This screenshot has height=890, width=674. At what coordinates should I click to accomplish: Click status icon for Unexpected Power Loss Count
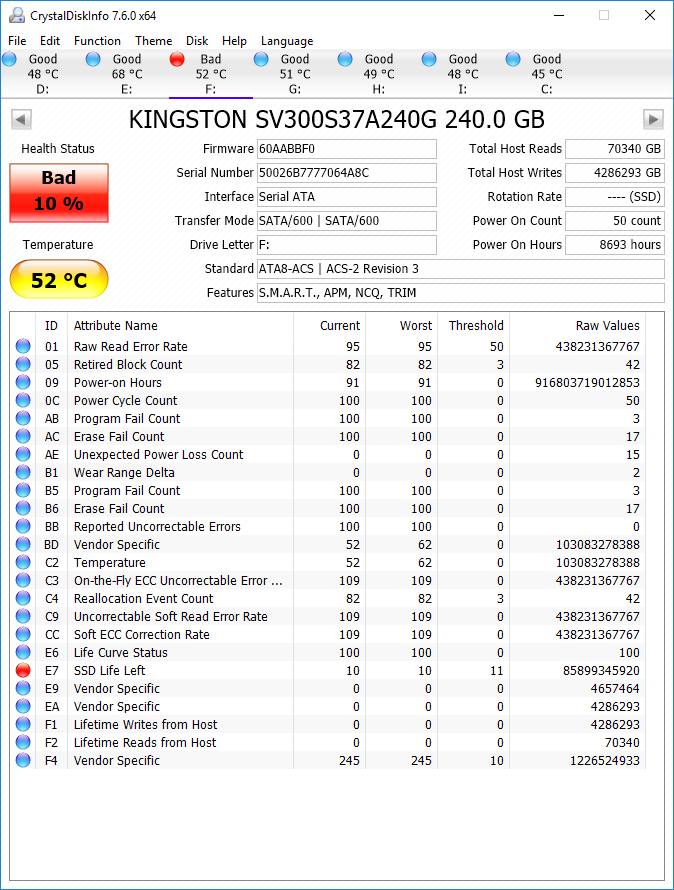point(23,455)
